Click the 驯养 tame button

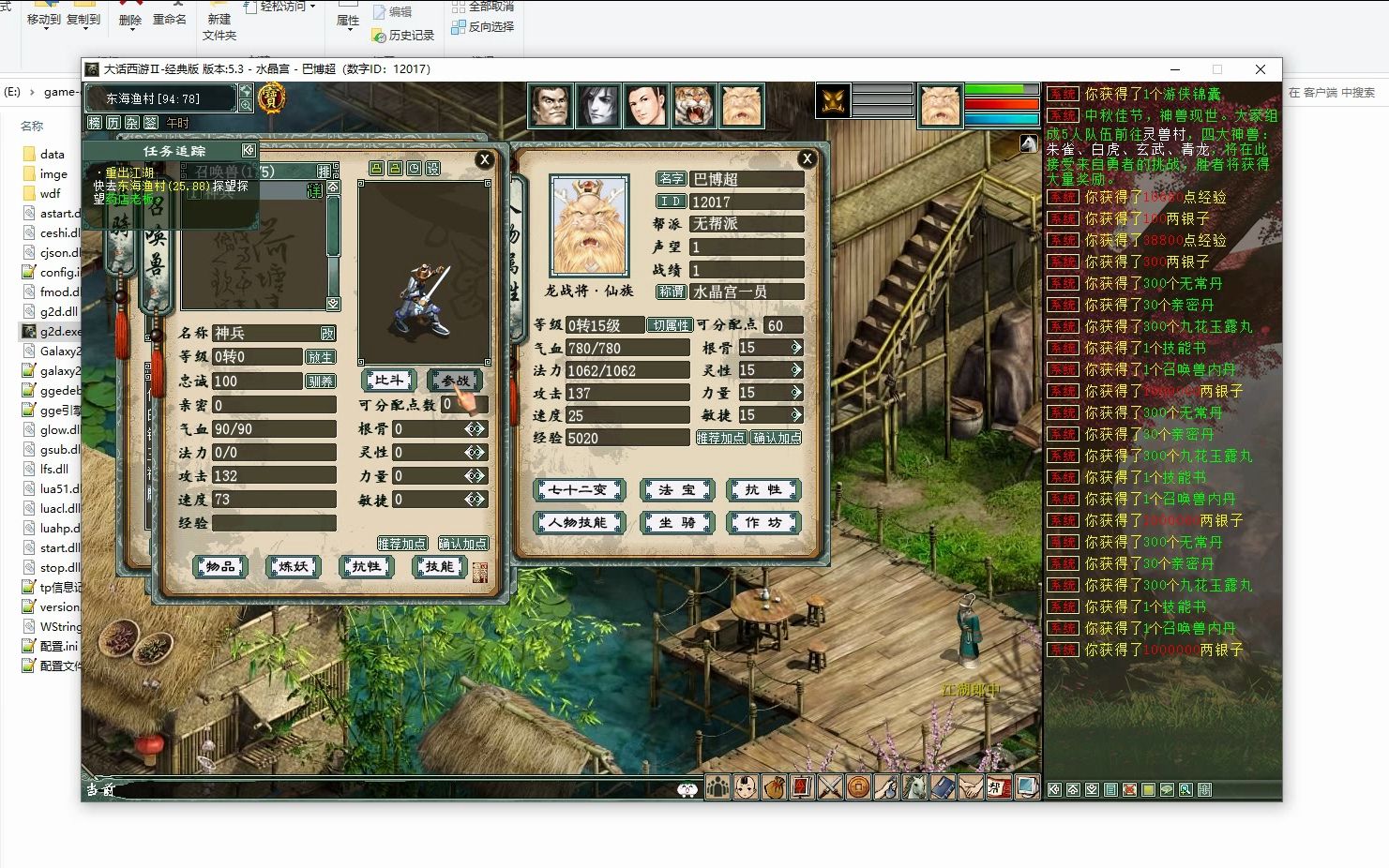[321, 382]
